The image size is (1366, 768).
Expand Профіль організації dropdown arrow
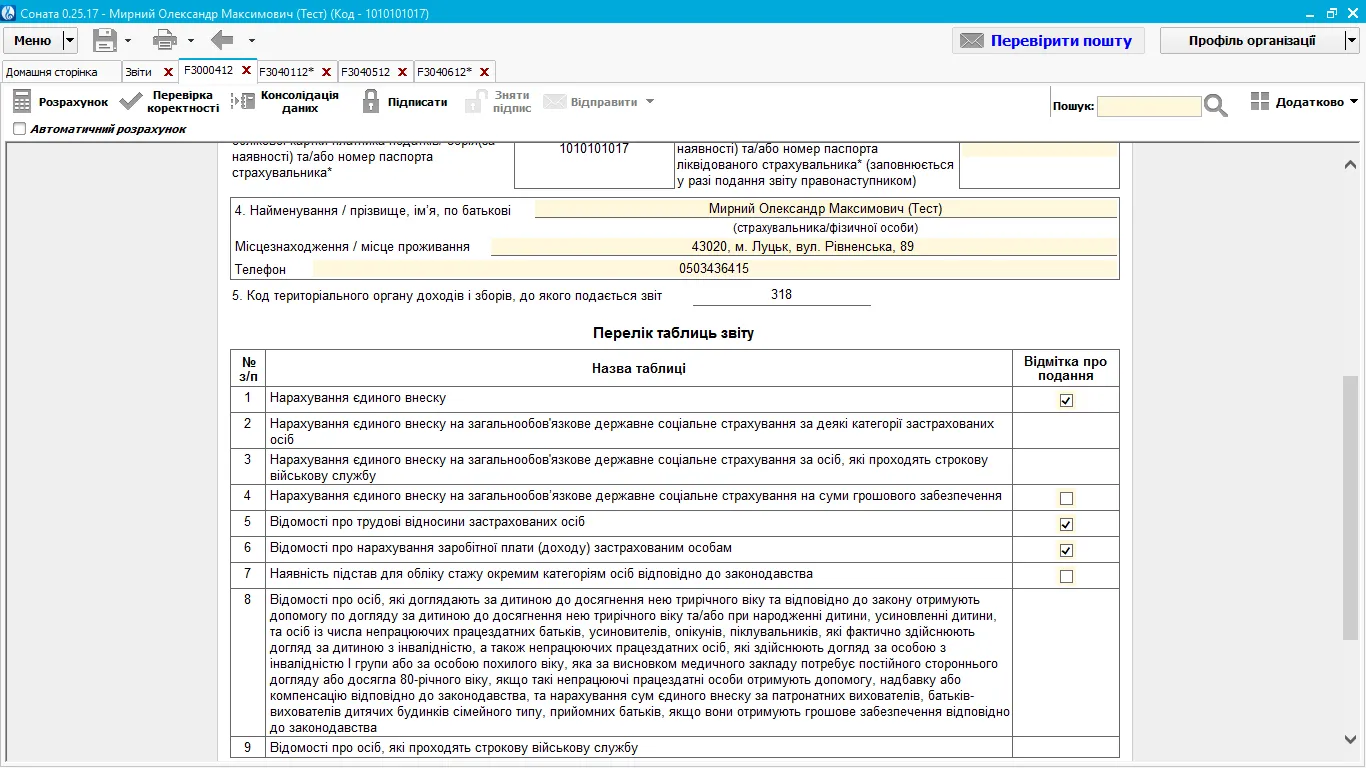click(x=1352, y=41)
